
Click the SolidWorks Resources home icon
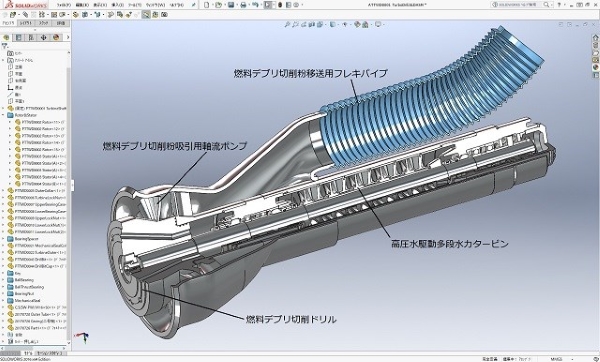pyautogui.click(x=595, y=38)
